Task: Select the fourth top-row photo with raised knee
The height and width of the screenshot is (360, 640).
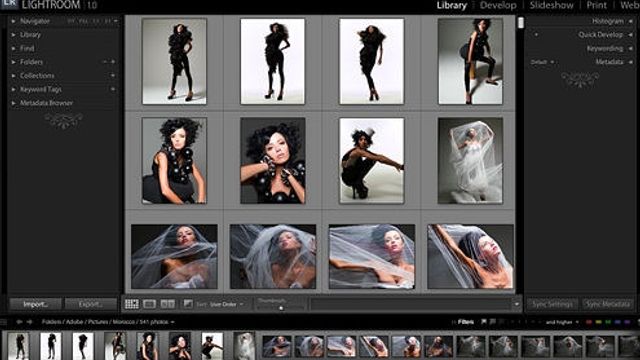Action: tap(470, 61)
